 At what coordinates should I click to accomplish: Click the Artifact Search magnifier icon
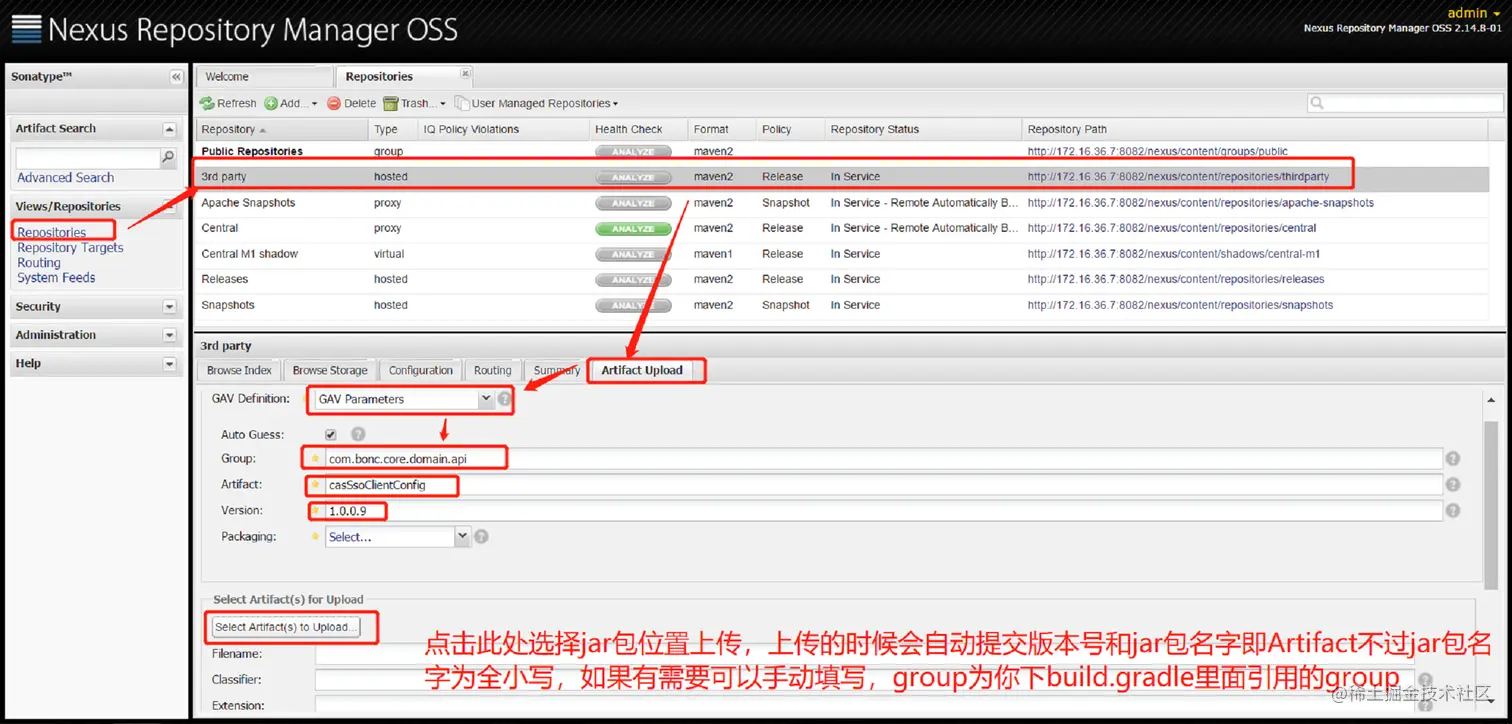pos(170,158)
